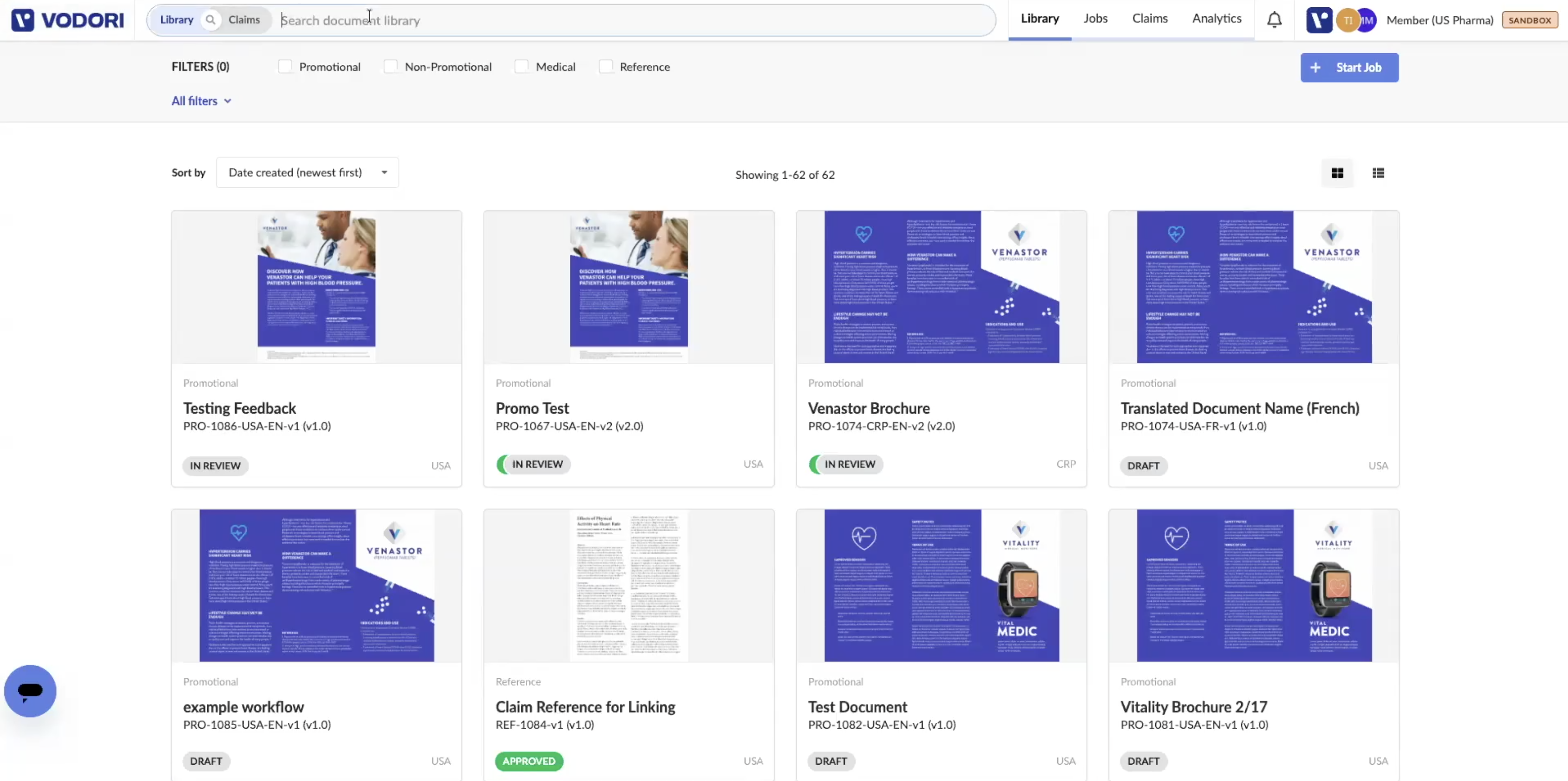
Task: Click the search magnifier icon
Action: point(210,20)
